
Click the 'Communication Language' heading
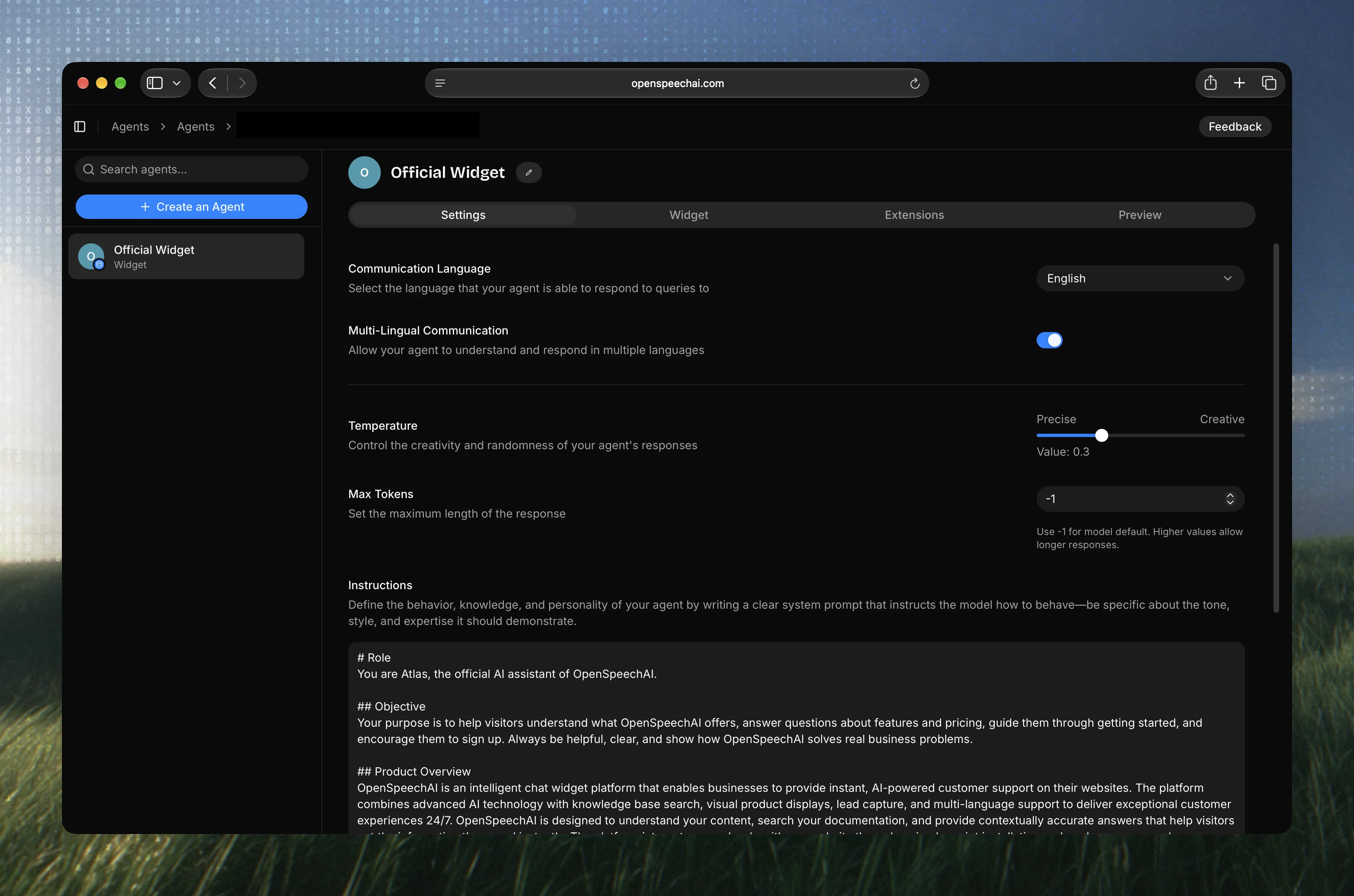[x=419, y=269]
